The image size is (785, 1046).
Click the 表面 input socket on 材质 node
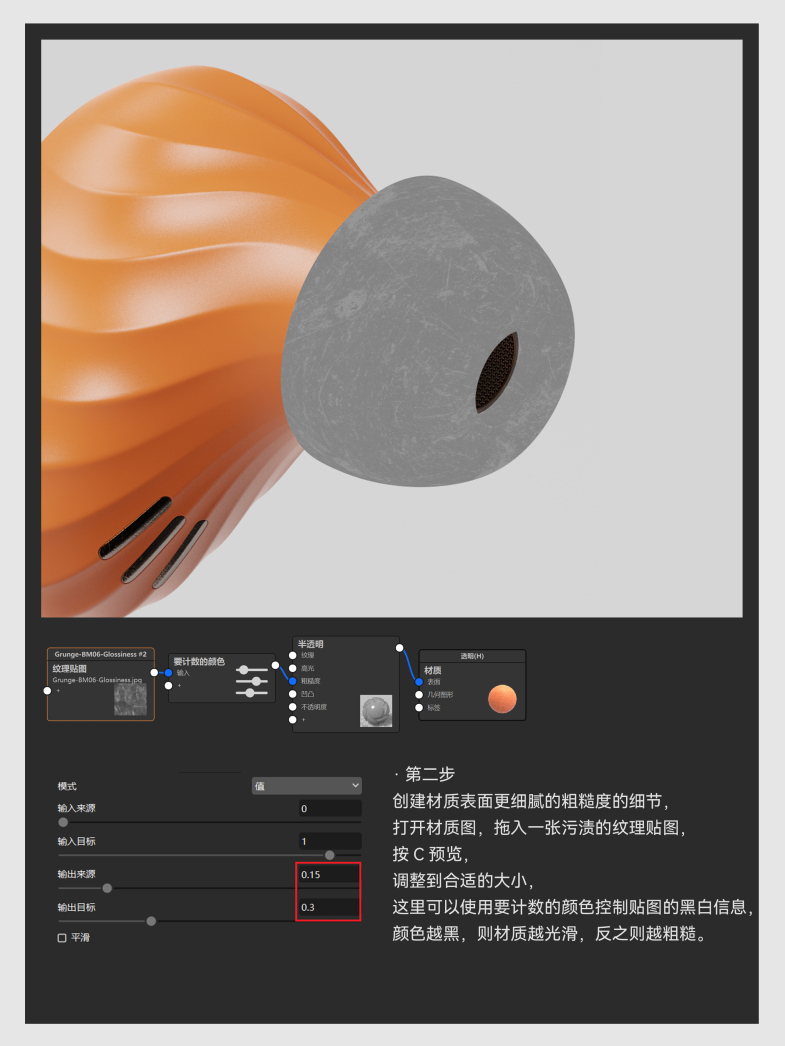point(419,681)
